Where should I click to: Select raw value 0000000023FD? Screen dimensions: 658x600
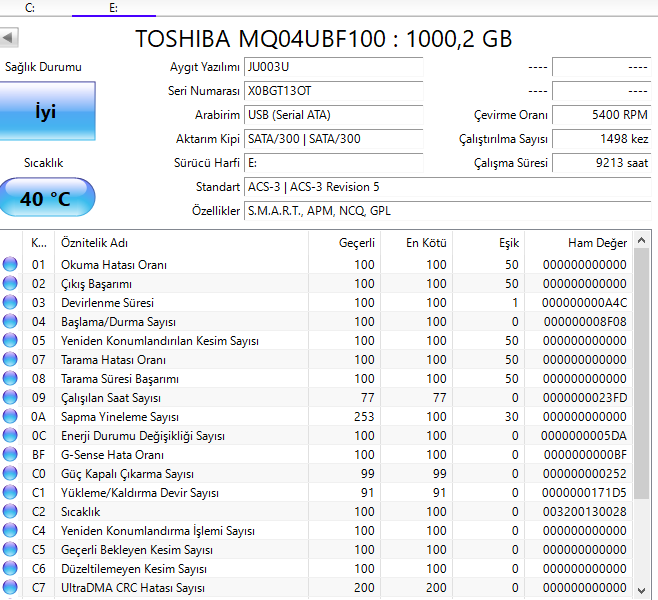click(x=585, y=398)
